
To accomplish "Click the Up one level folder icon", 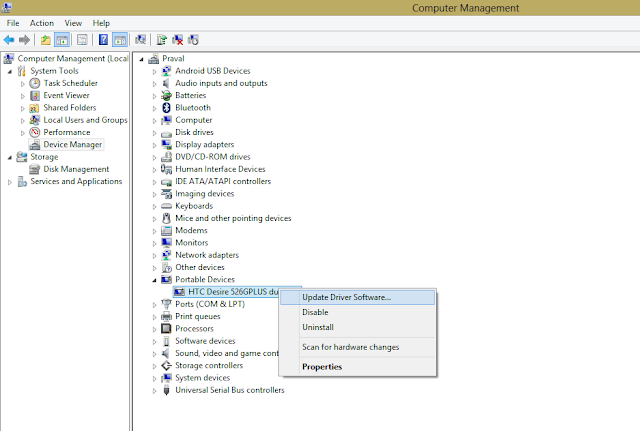I will [46, 40].
